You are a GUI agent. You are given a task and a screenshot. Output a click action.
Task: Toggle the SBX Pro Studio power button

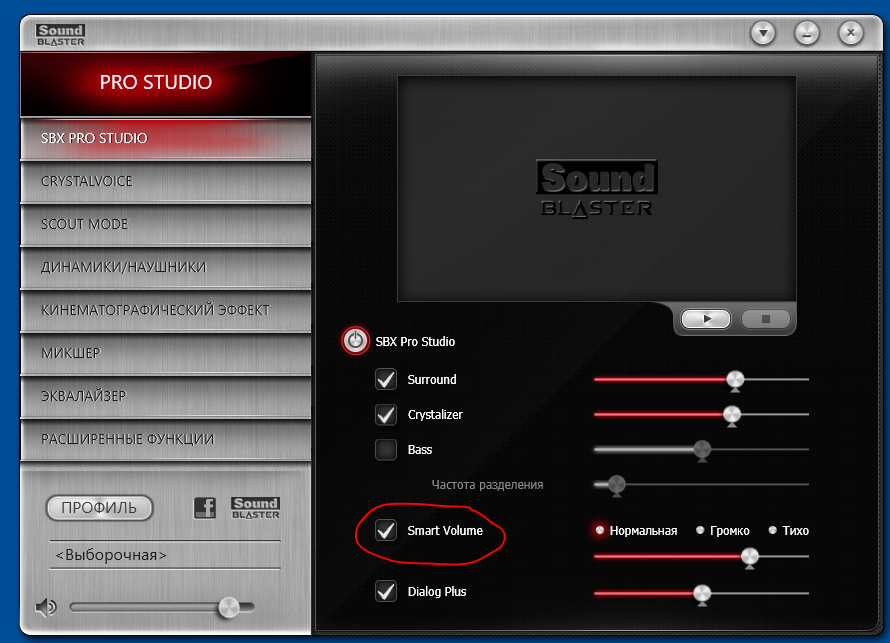[355, 341]
